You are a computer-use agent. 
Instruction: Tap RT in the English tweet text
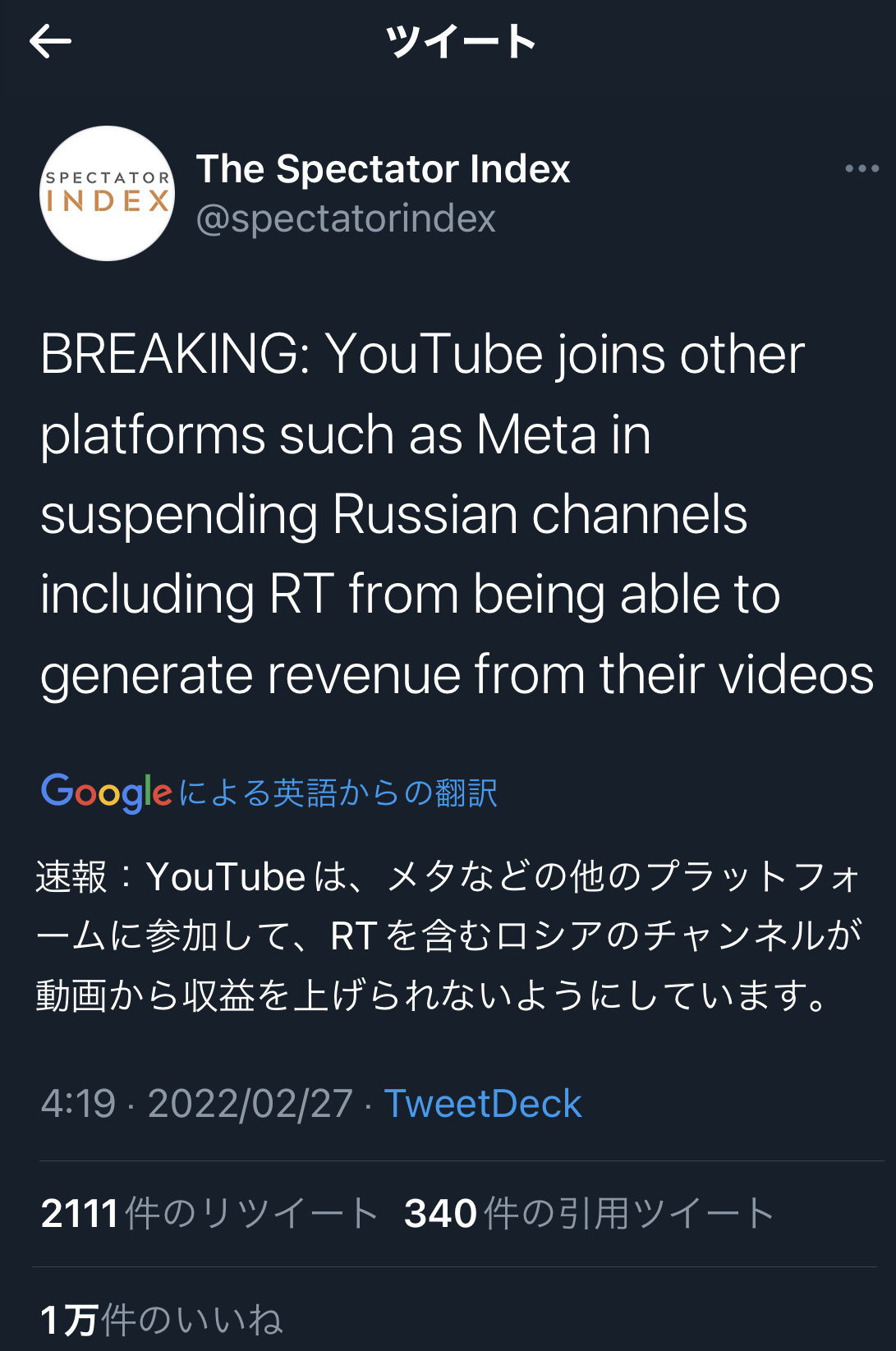click(301, 595)
